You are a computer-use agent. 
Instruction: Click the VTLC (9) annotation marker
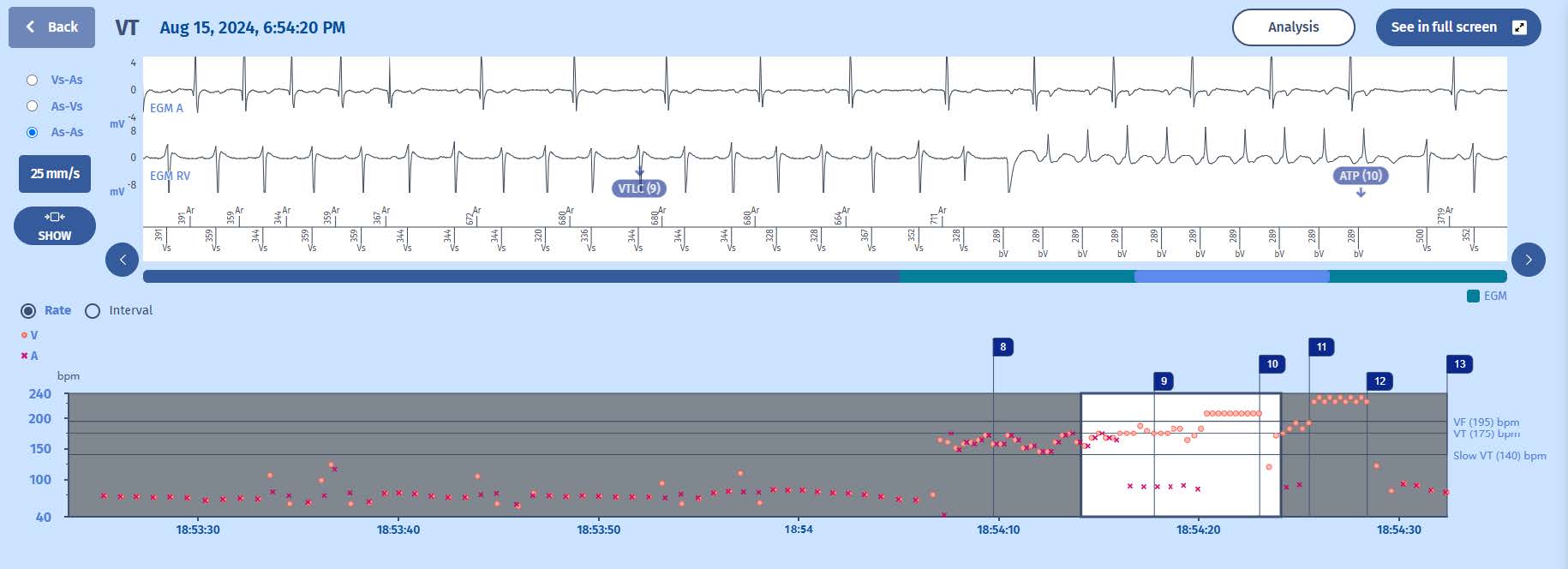pyautogui.click(x=639, y=189)
